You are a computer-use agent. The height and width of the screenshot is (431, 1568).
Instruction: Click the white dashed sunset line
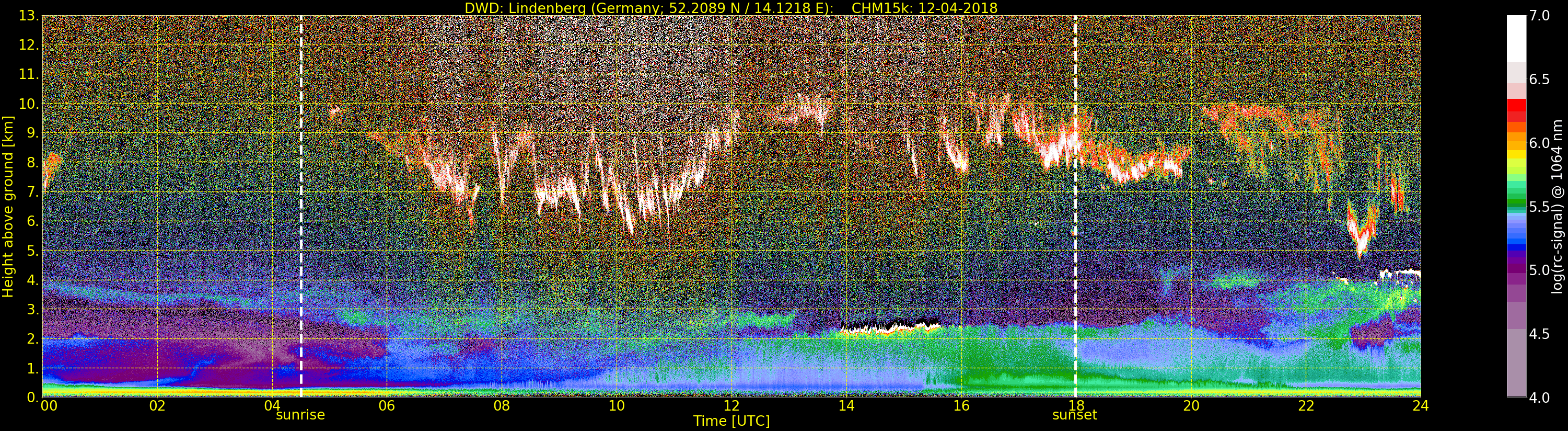(1075, 206)
